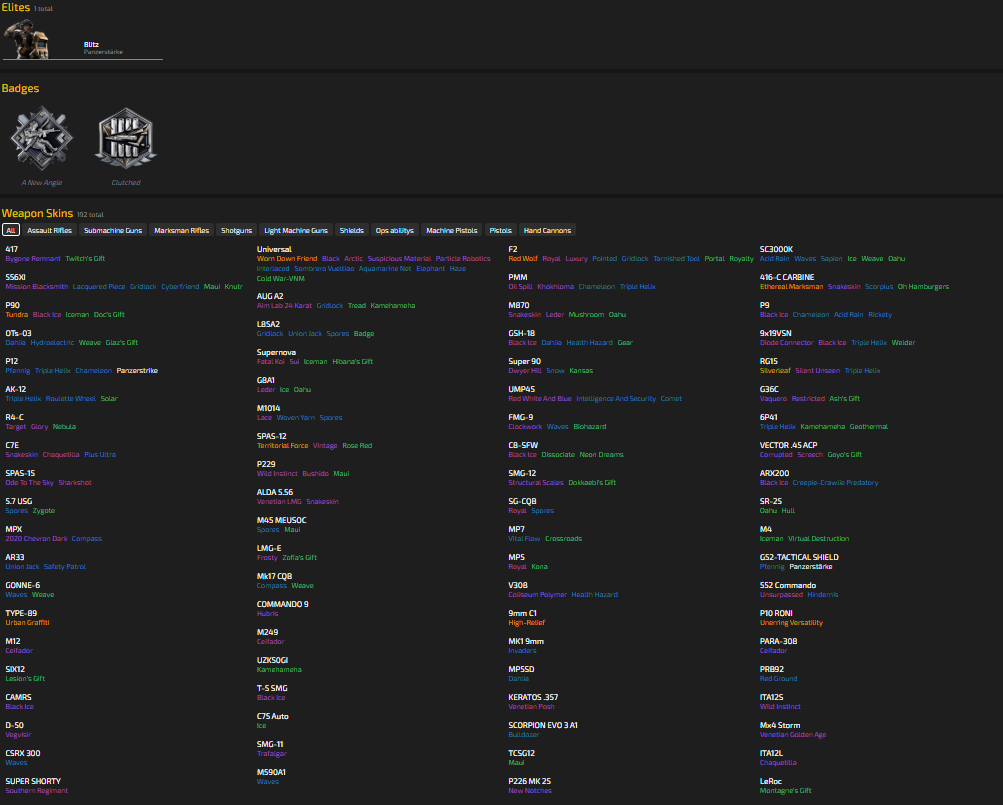Open the Worn Down Friend universal skin

click(x=287, y=258)
